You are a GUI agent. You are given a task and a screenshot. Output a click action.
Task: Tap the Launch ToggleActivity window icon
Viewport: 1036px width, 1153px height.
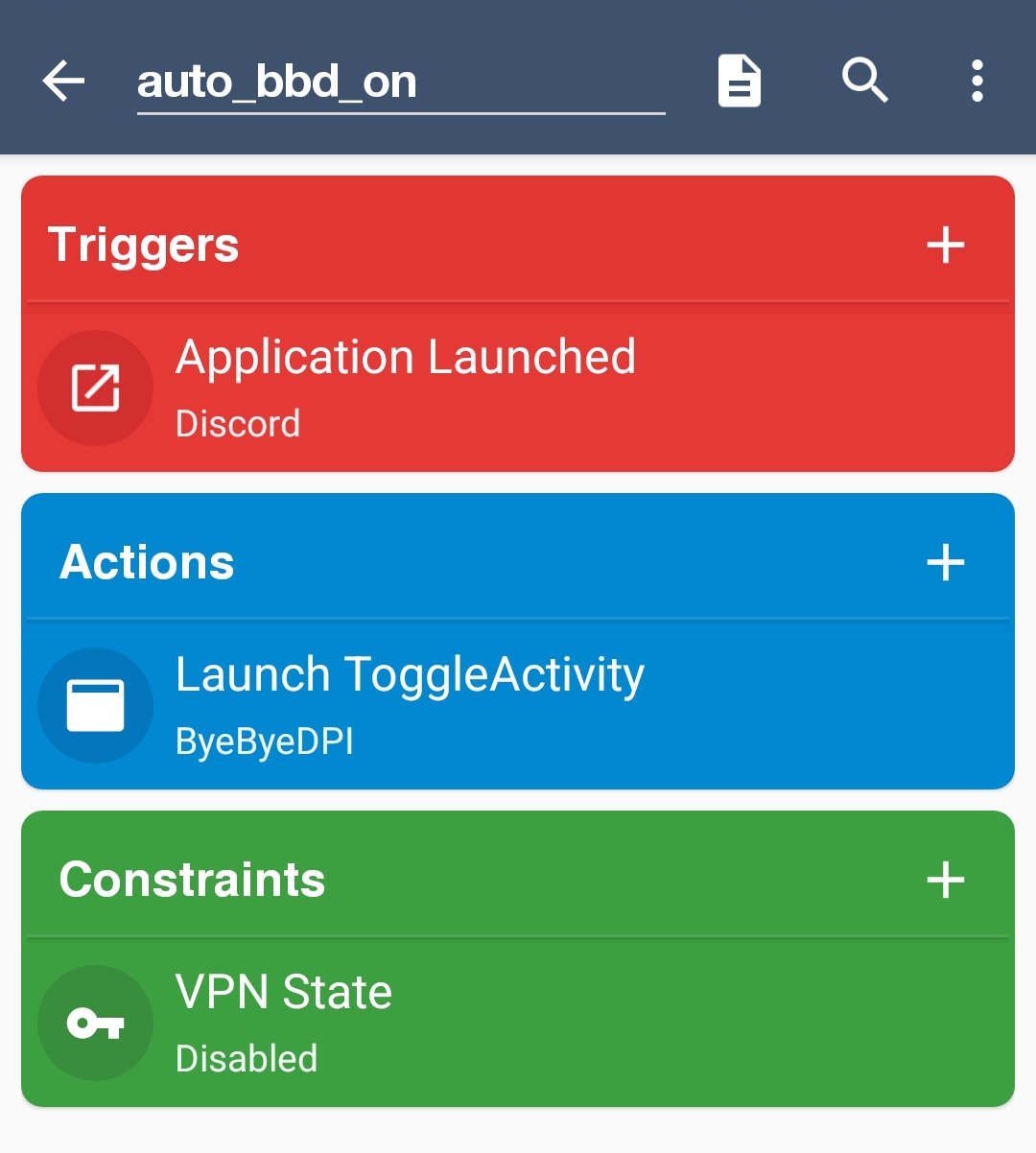point(95,705)
